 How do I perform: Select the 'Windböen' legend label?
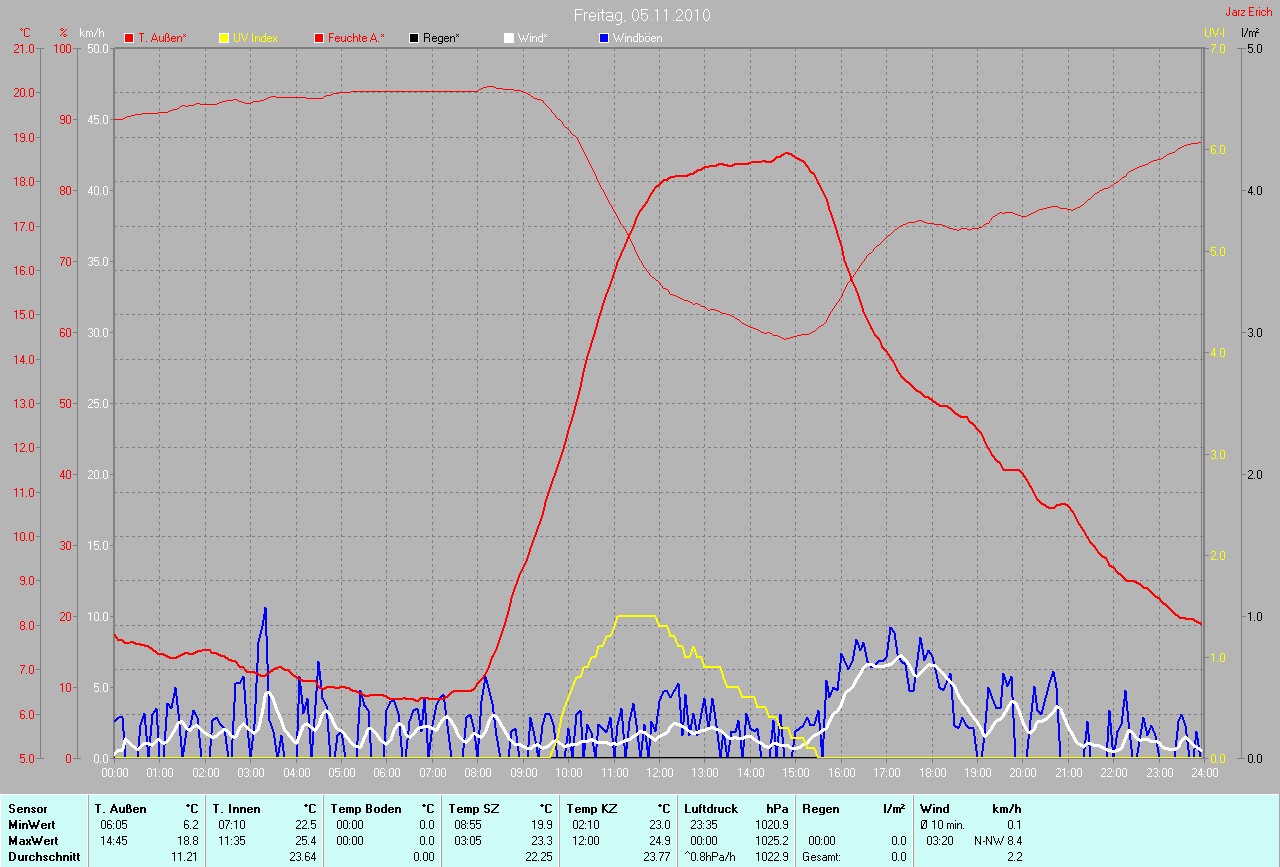tap(637, 38)
